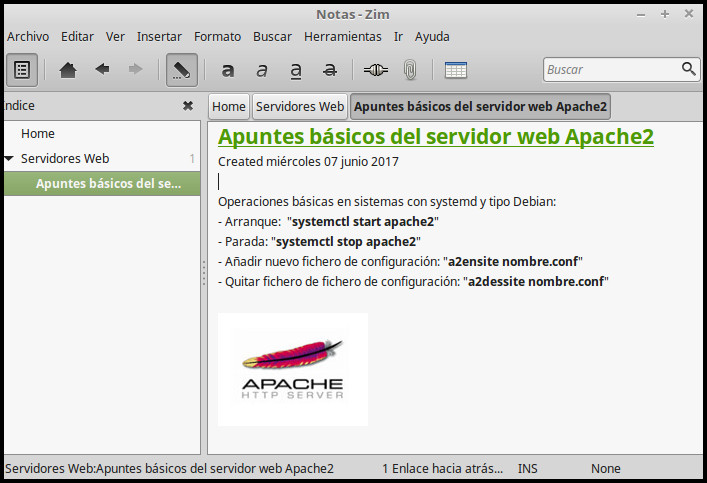Close the Índice side pane

point(188,106)
